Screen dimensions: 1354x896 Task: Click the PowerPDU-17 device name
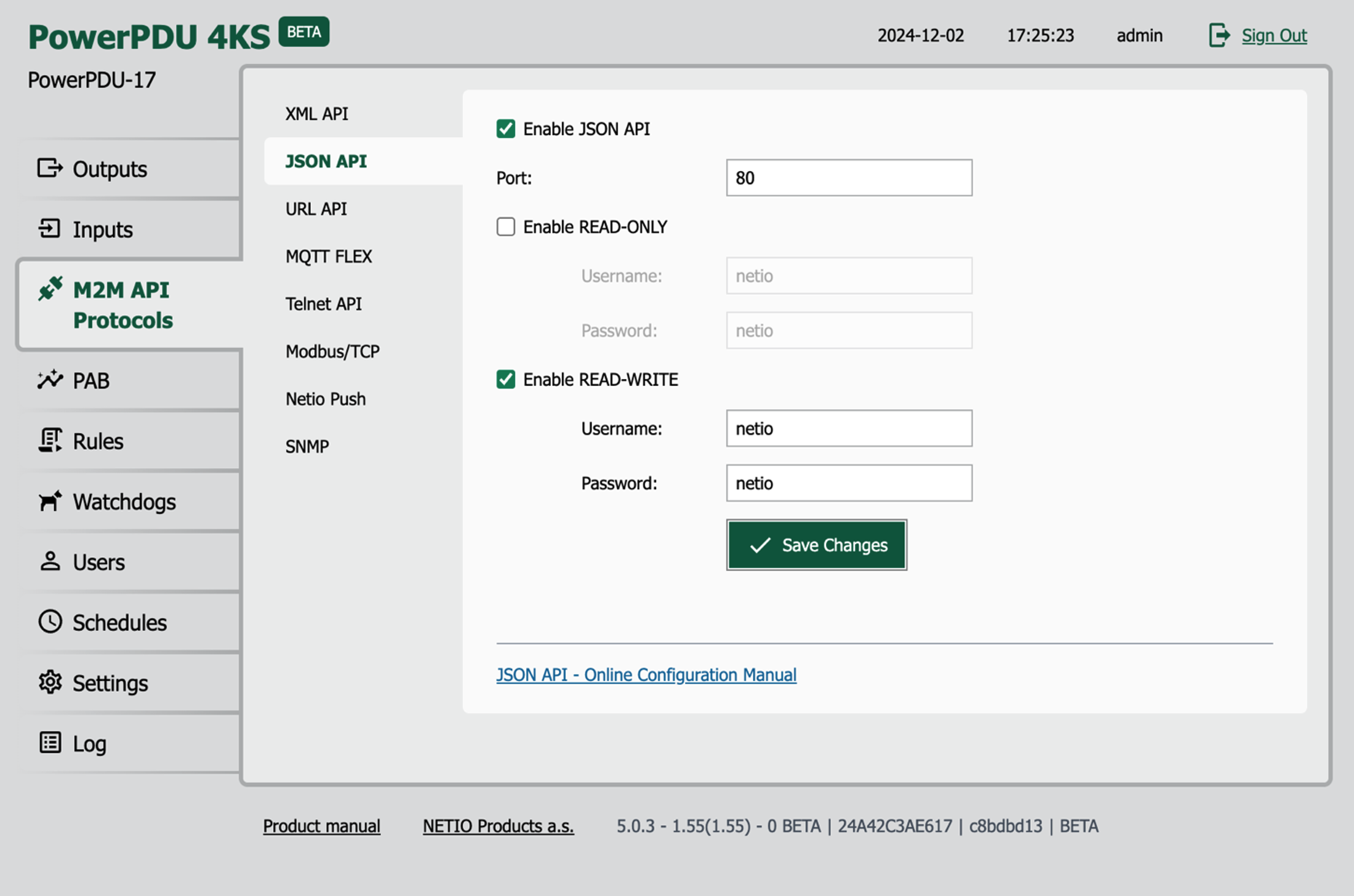pyautogui.click(x=92, y=79)
